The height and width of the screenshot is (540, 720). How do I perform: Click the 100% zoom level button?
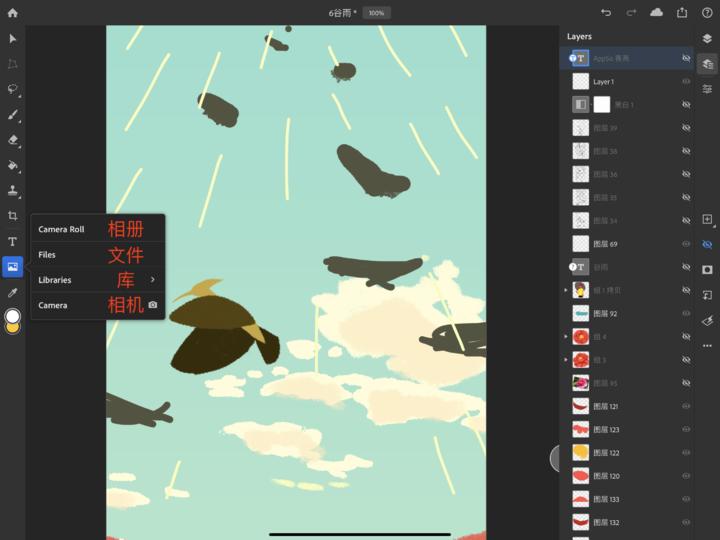tap(376, 13)
